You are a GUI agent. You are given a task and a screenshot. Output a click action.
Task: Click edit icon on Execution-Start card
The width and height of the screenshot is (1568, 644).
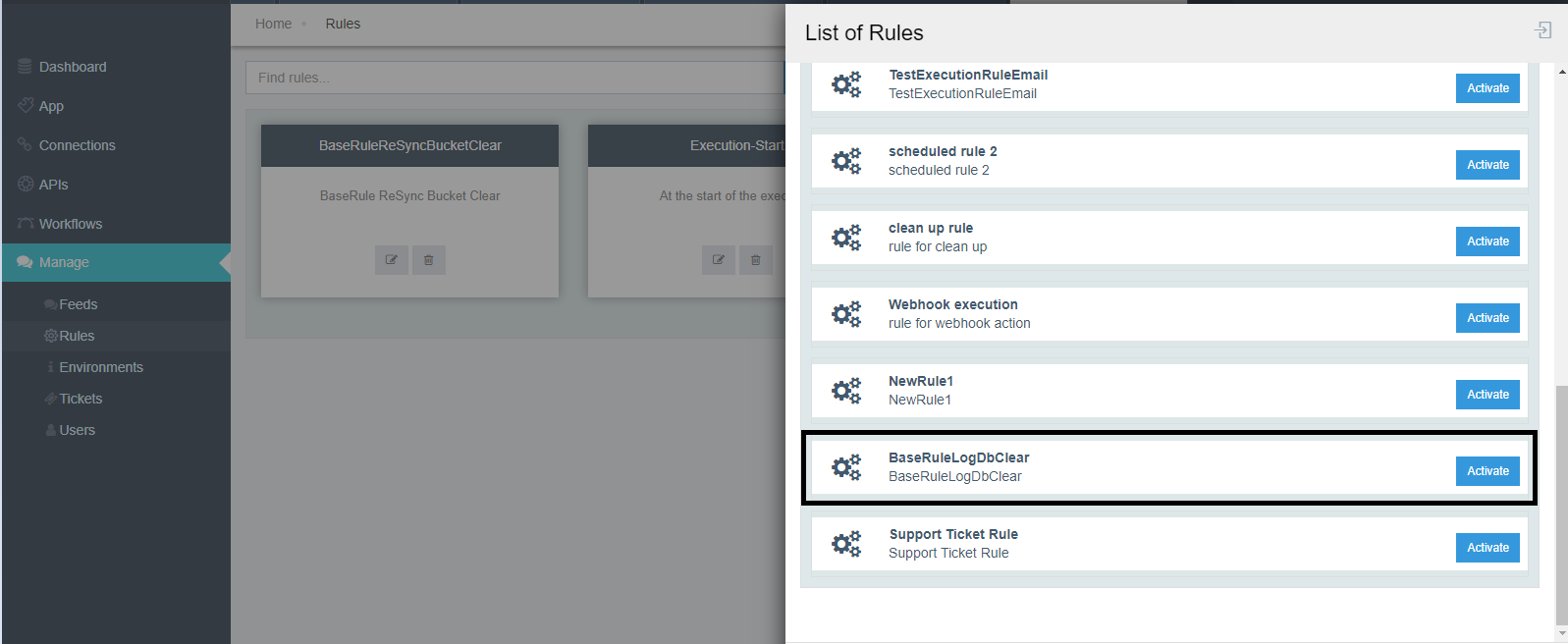point(718,260)
